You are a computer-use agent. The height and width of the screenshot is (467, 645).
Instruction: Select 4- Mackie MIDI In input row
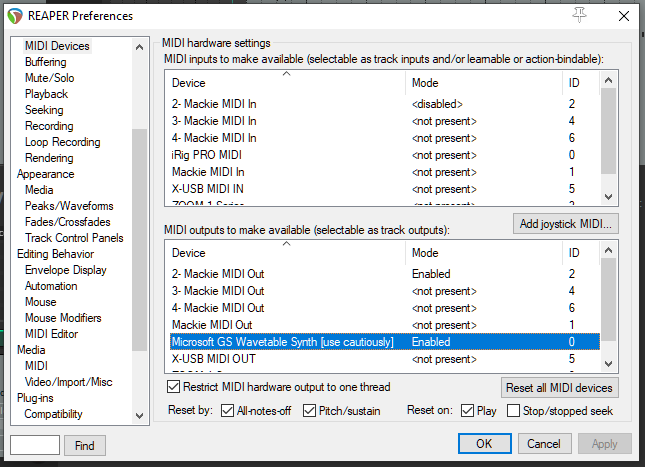click(x=385, y=138)
